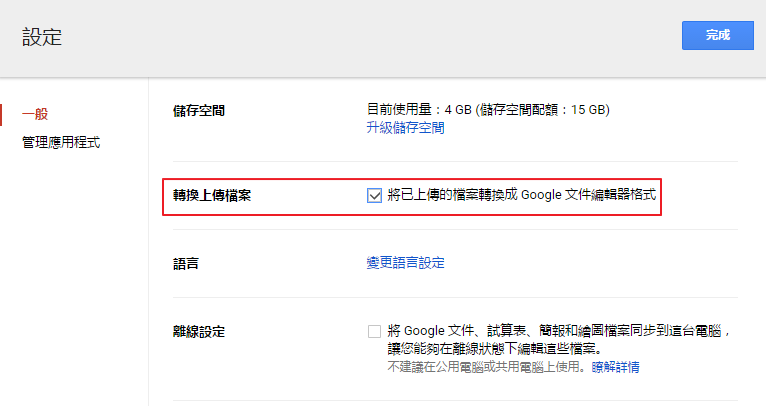Click the 儲存空間 section label
The width and height of the screenshot is (766, 409).
pos(199,110)
